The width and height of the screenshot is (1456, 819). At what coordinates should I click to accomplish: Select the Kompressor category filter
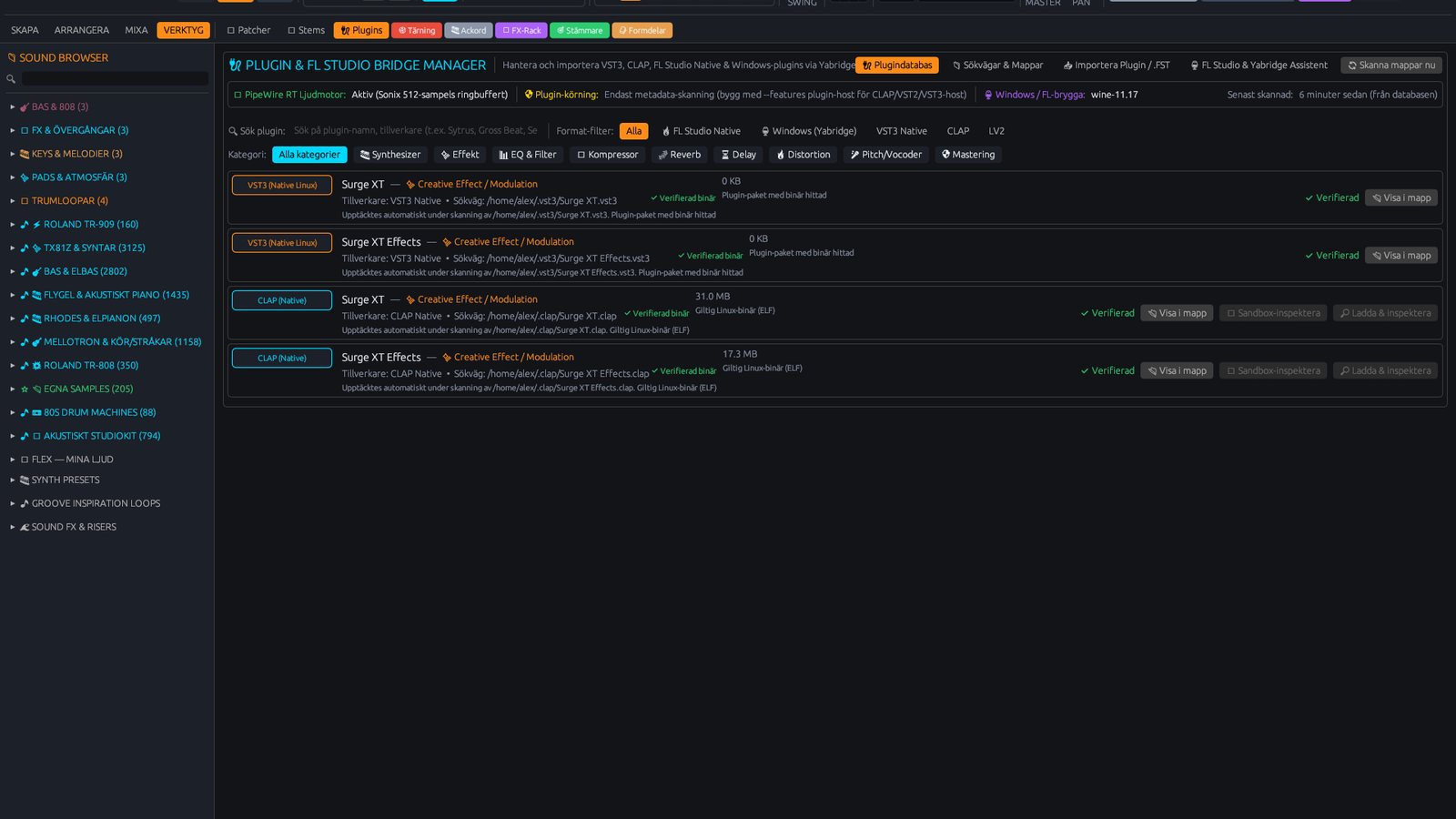point(608,155)
